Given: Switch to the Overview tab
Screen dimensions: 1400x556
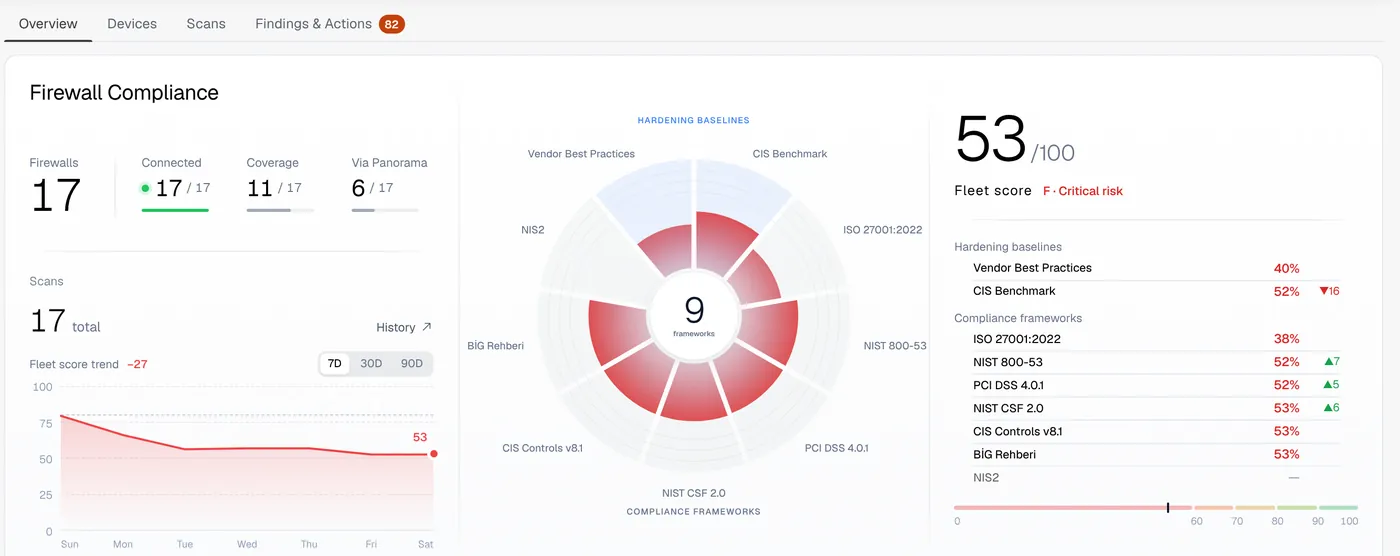Looking at the screenshot, I should pos(48,23).
